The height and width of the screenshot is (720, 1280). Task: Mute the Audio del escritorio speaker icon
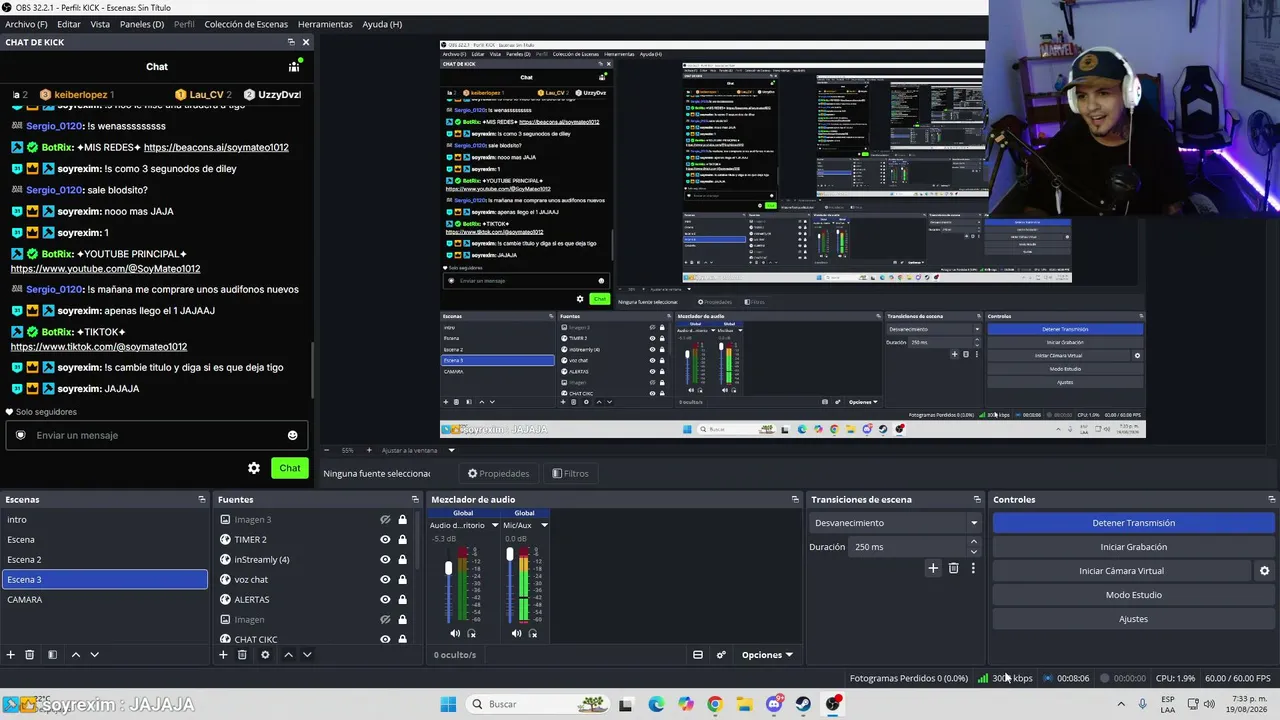pyautogui.click(x=455, y=633)
